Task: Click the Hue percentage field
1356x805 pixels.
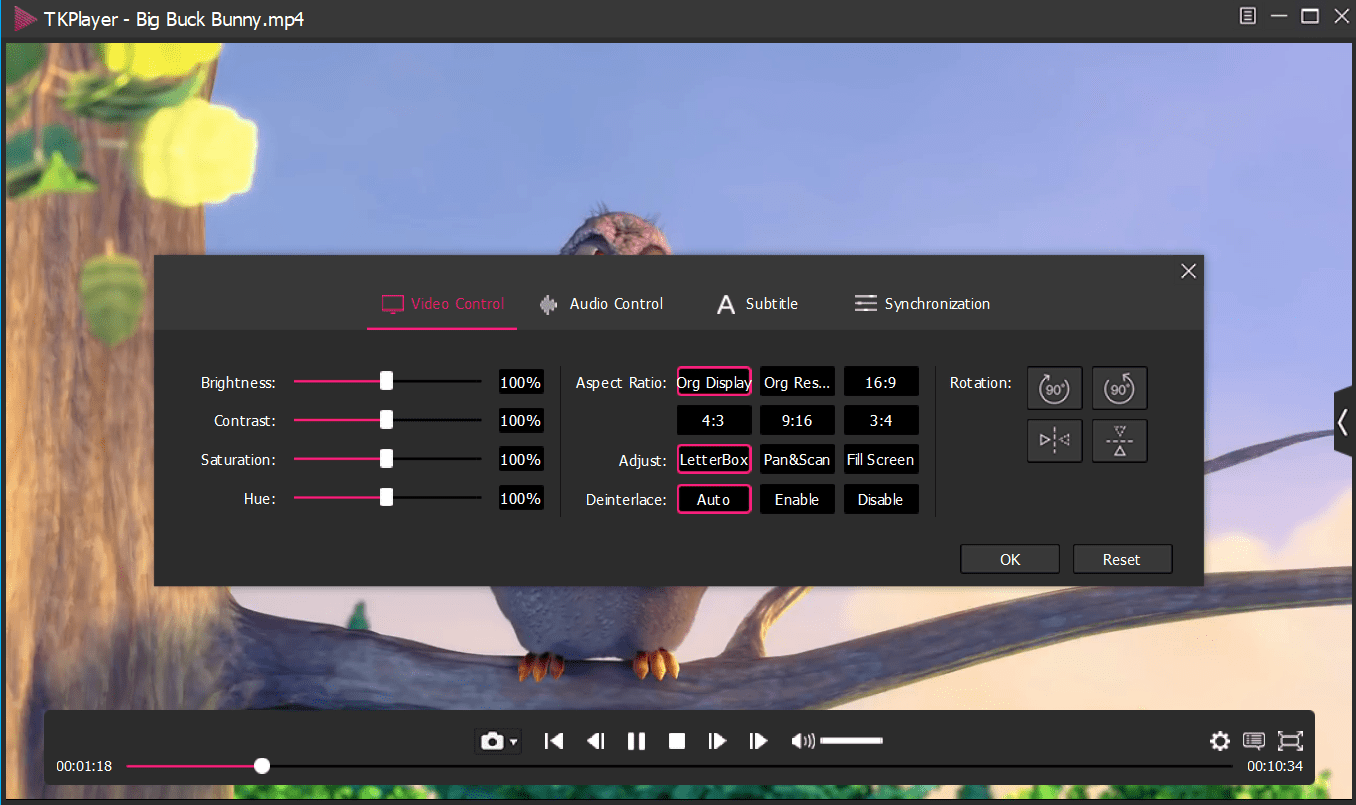Action: (x=521, y=498)
